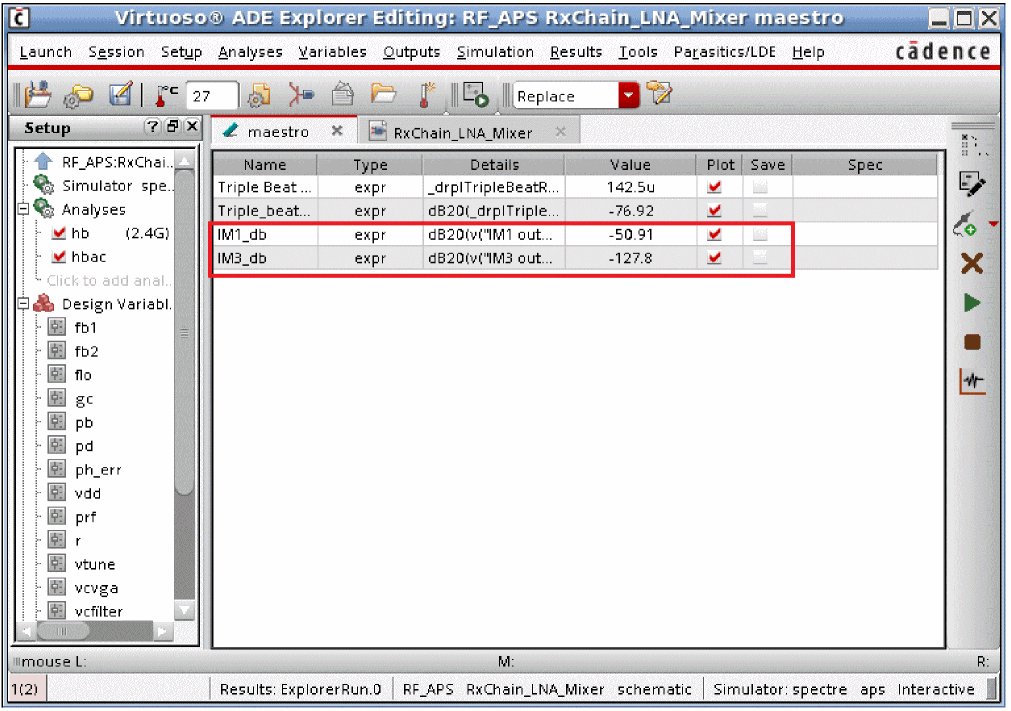Image resolution: width=1011 pixels, height=711 pixels.
Task: Open the Variables menu
Action: tap(332, 52)
